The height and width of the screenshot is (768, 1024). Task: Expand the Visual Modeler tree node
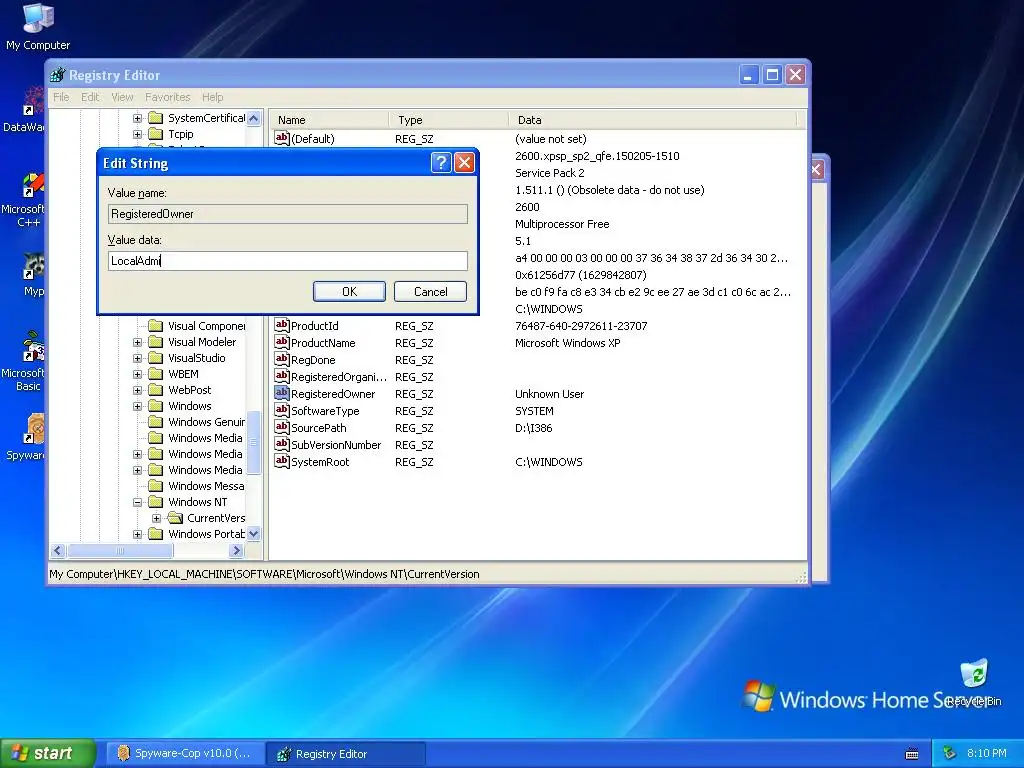click(137, 342)
